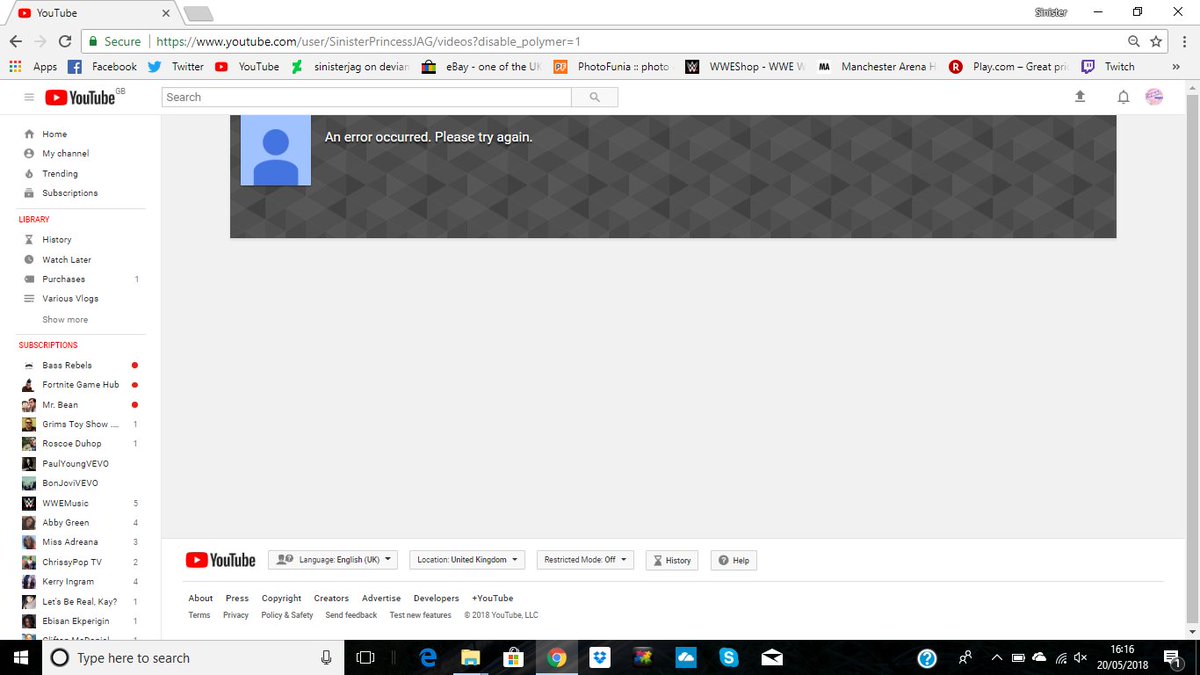Image resolution: width=1200 pixels, height=675 pixels.
Task: Open the Windows Start button
Action: [x=20, y=658]
